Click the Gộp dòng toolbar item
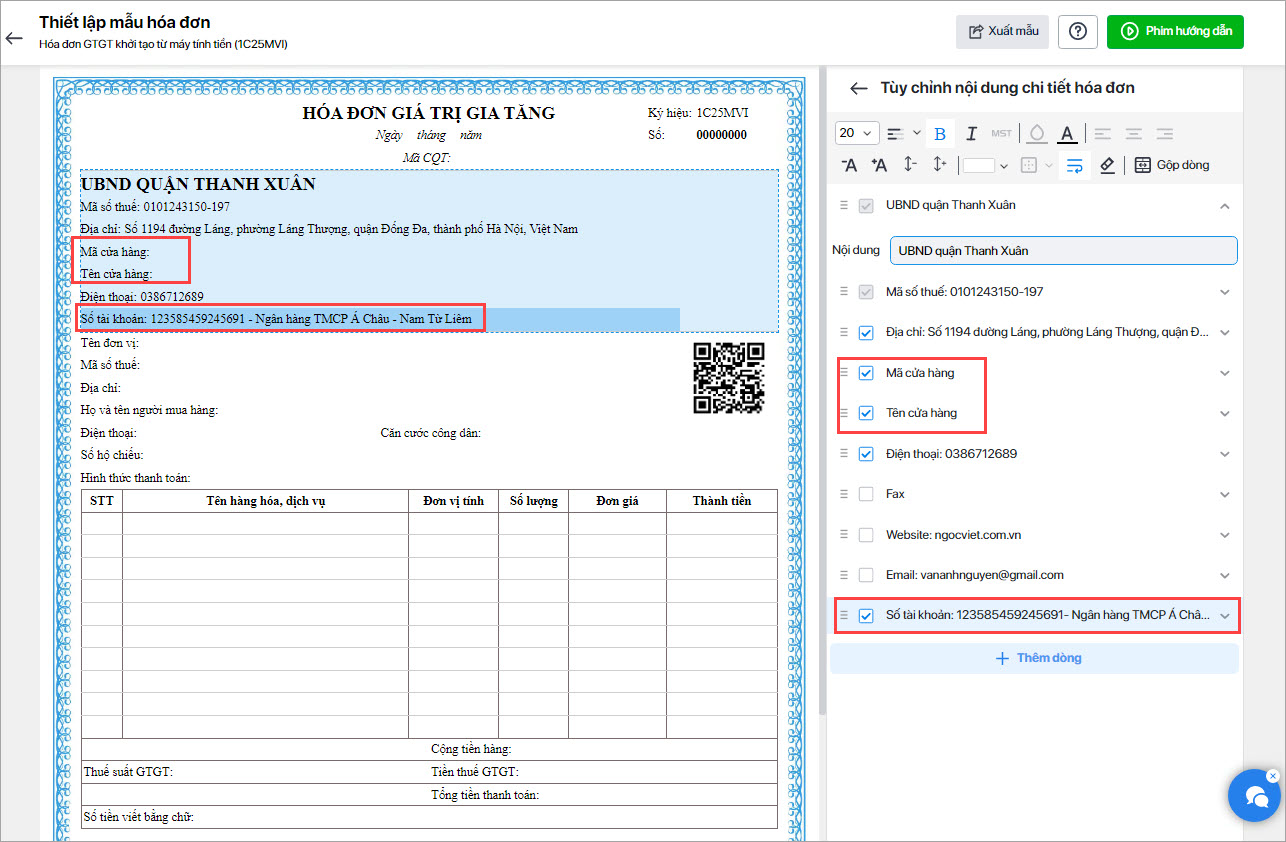Image resolution: width=1286 pixels, height=842 pixels. point(1172,165)
